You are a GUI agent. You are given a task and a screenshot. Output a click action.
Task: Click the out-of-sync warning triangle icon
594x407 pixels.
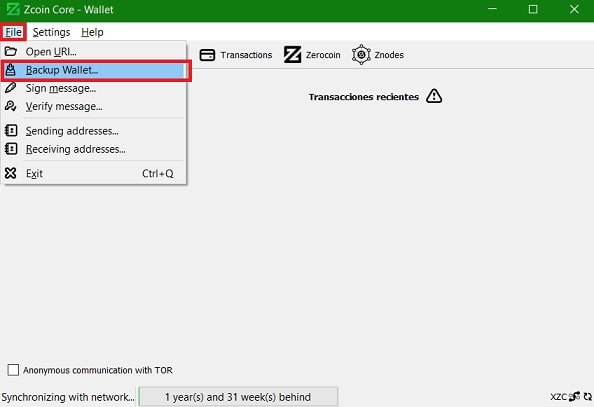pyautogui.click(x=434, y=96)
